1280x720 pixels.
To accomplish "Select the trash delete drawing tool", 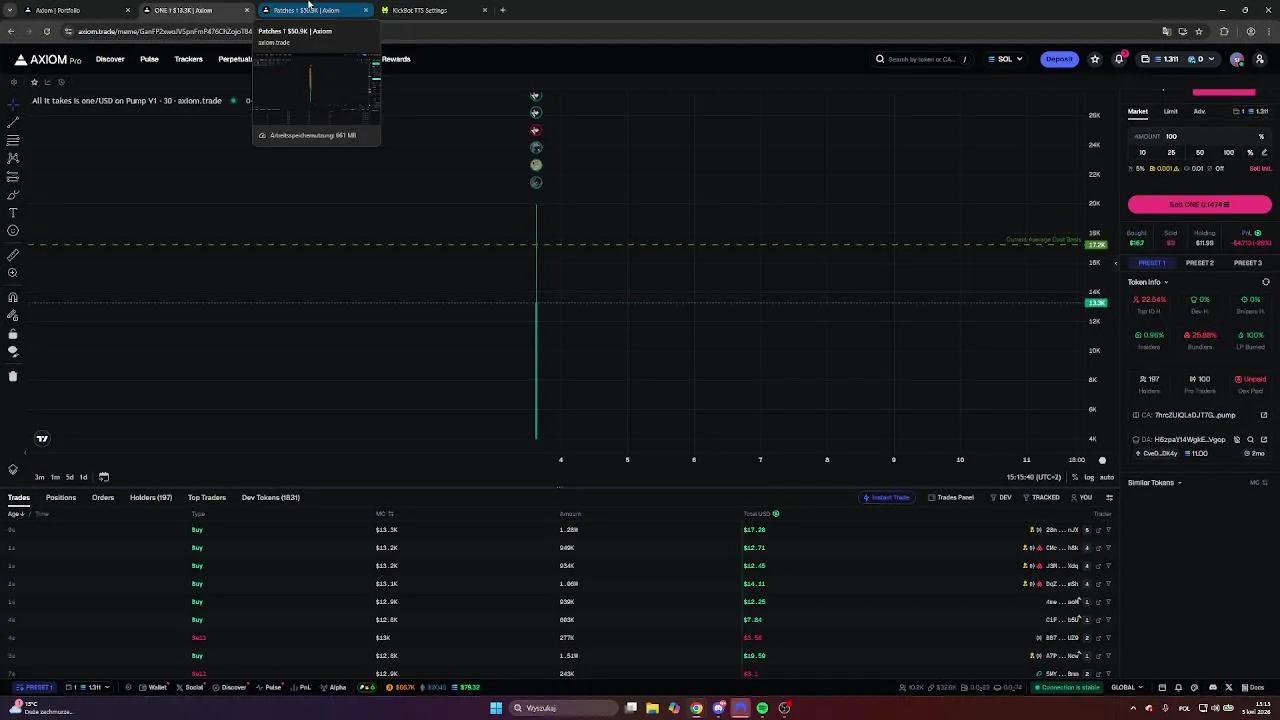I will [x=13, y=377].
